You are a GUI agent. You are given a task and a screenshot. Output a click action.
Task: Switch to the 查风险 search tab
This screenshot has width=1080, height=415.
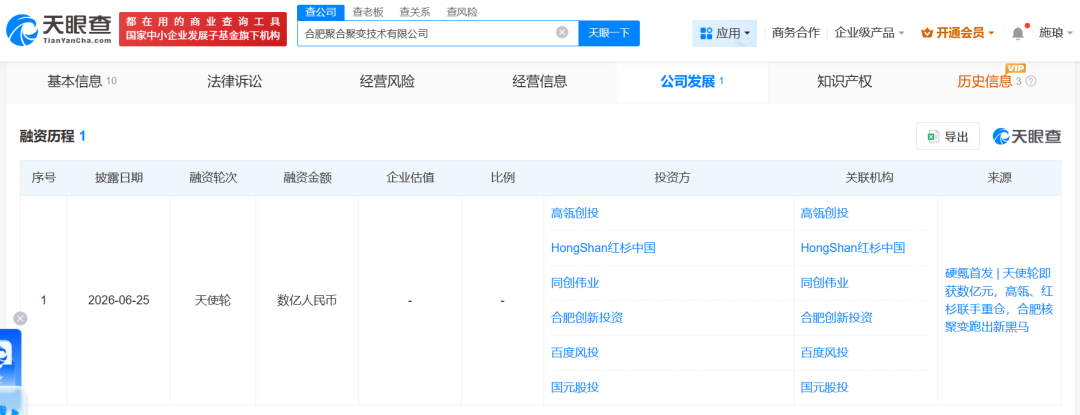(x=461, y=12)
